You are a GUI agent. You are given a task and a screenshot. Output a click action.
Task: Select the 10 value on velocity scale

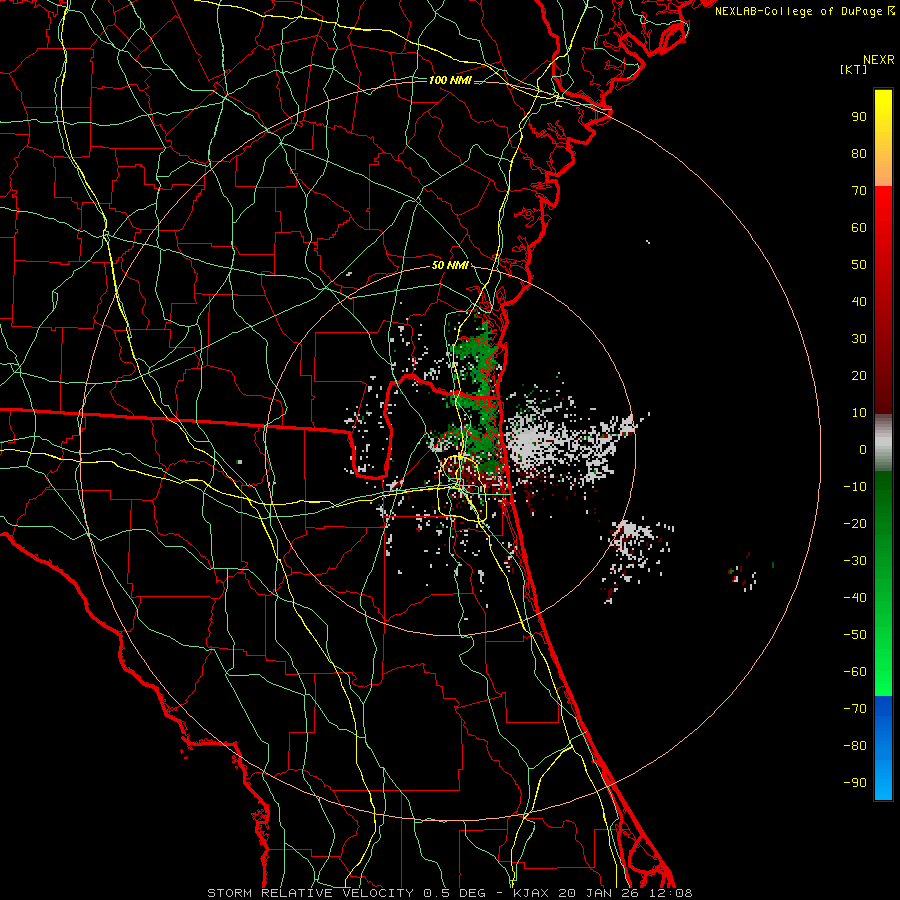859,413
